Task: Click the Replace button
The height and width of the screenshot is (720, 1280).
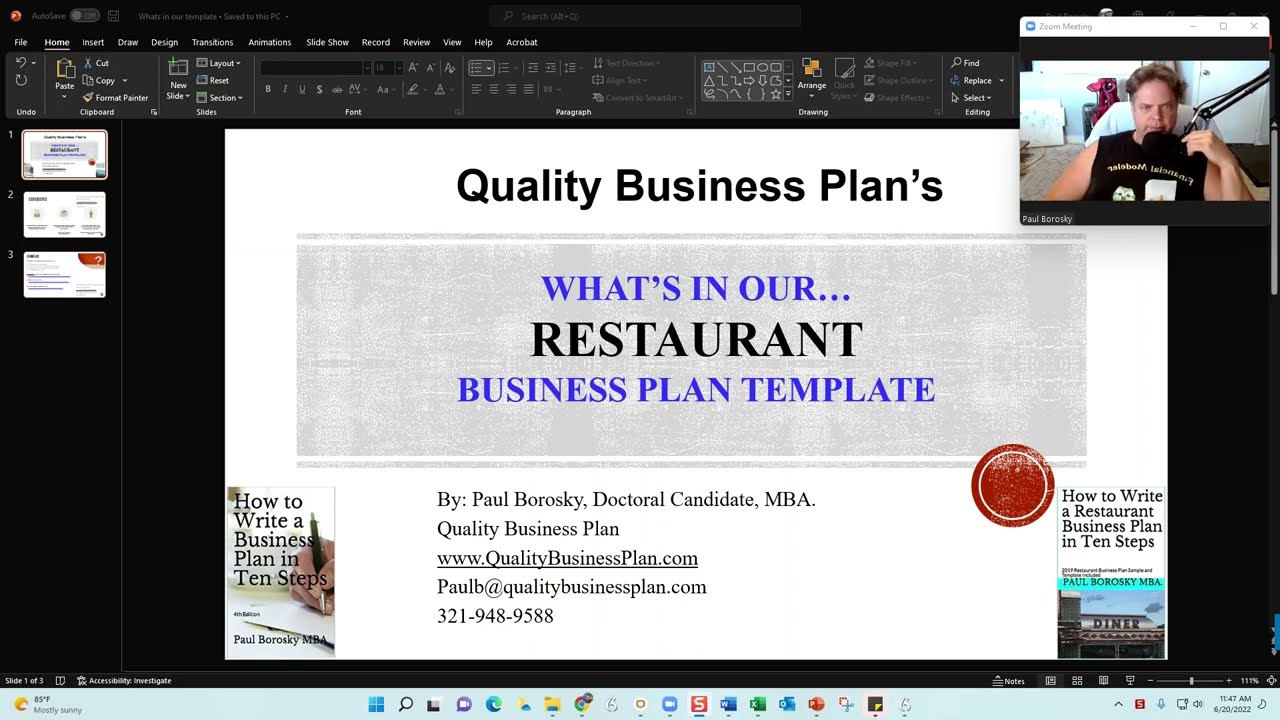Action: (x=970, y=81)
